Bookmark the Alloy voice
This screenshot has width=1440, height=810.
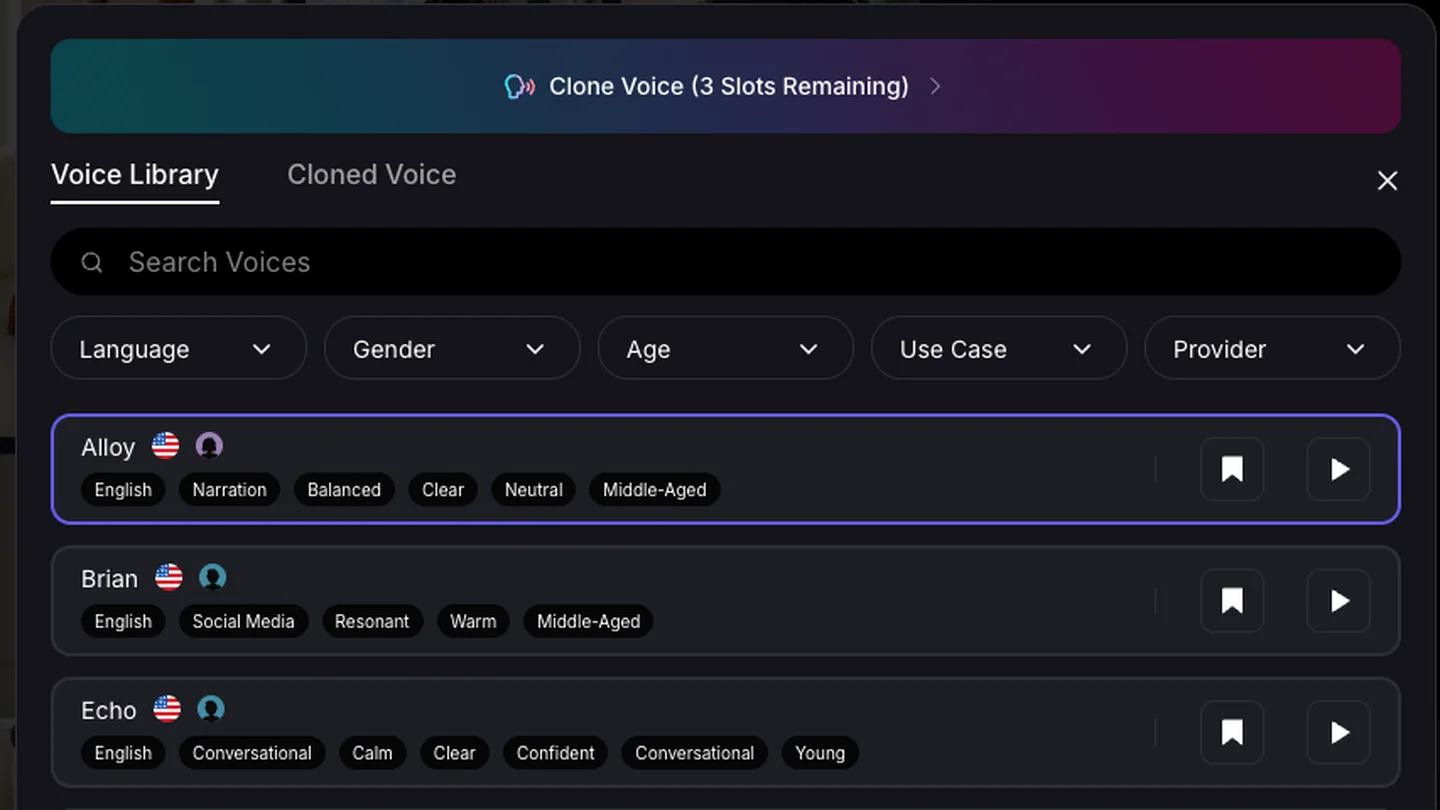1232,469
